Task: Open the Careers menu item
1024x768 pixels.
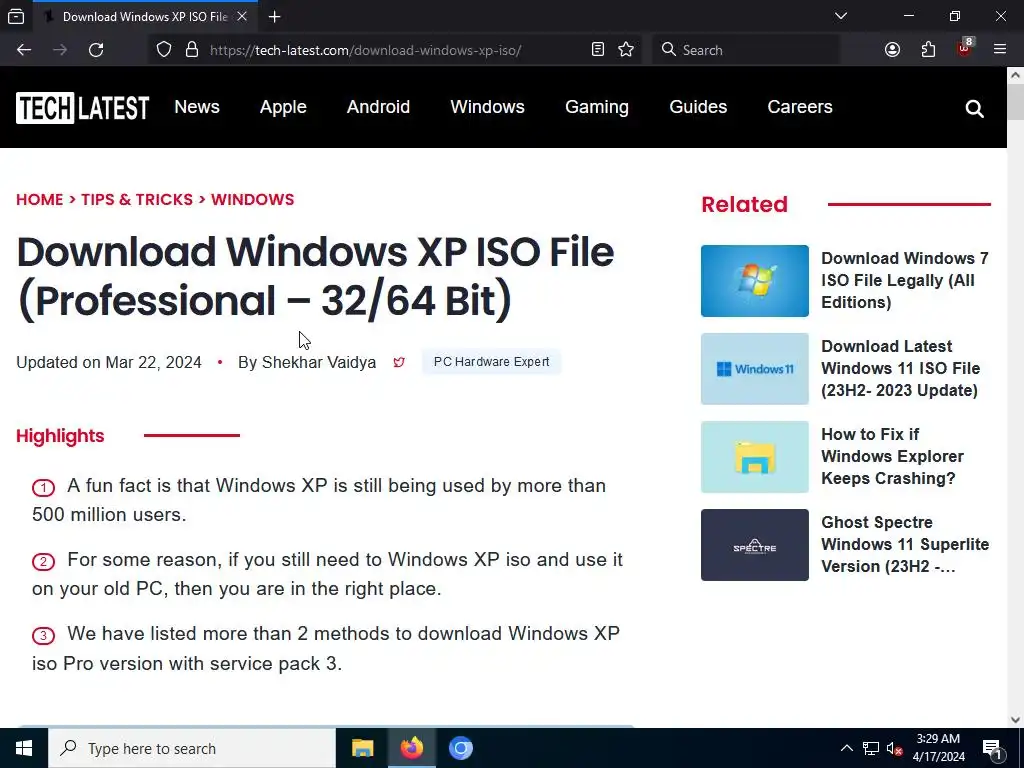Action: 800,107
